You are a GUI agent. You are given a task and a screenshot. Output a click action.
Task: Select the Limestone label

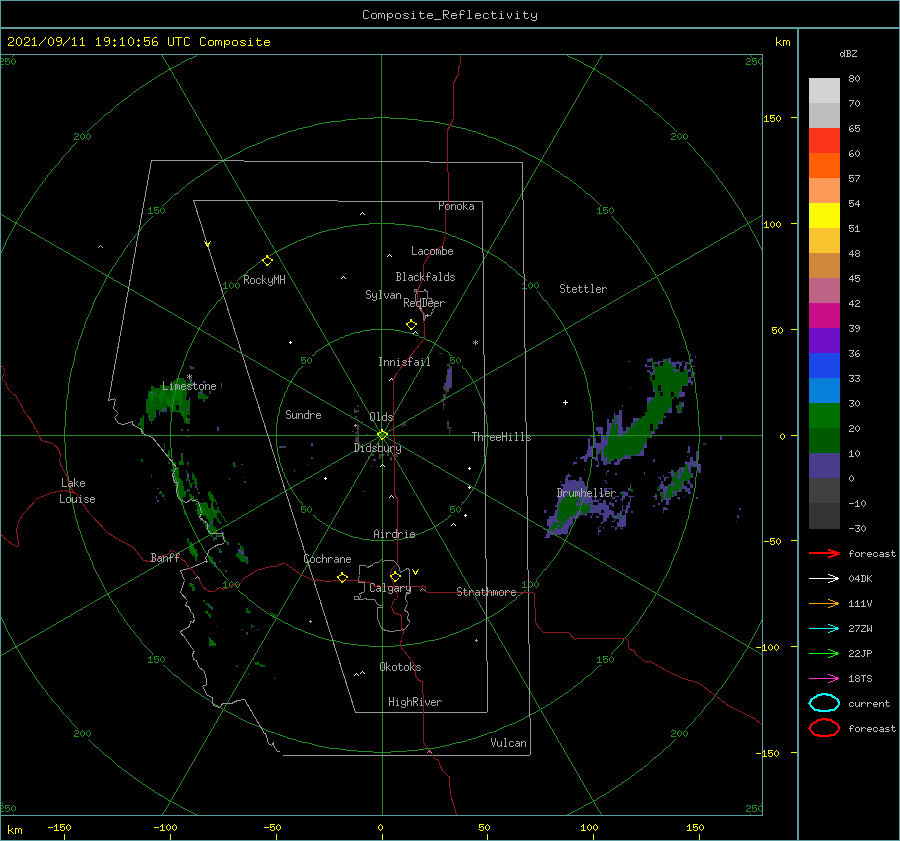pos(189,386)
